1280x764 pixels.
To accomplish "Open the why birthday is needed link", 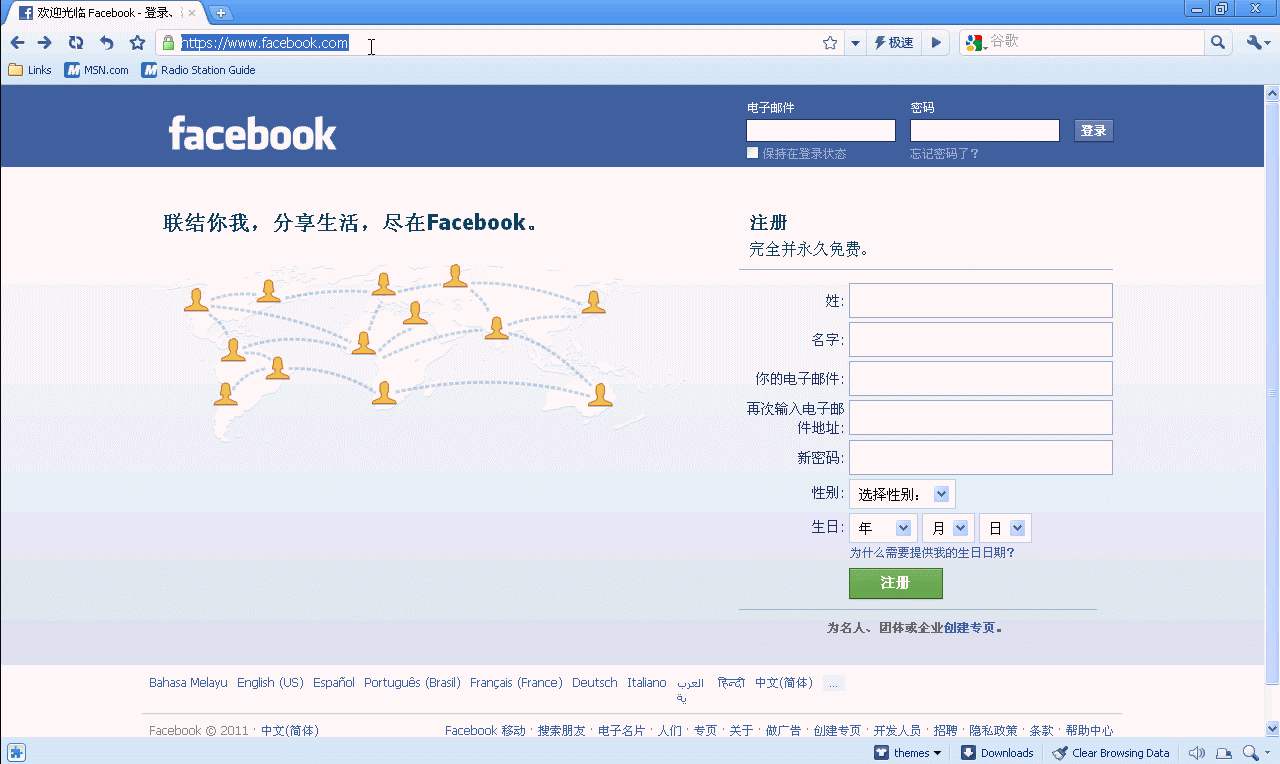I will [932, 552].
